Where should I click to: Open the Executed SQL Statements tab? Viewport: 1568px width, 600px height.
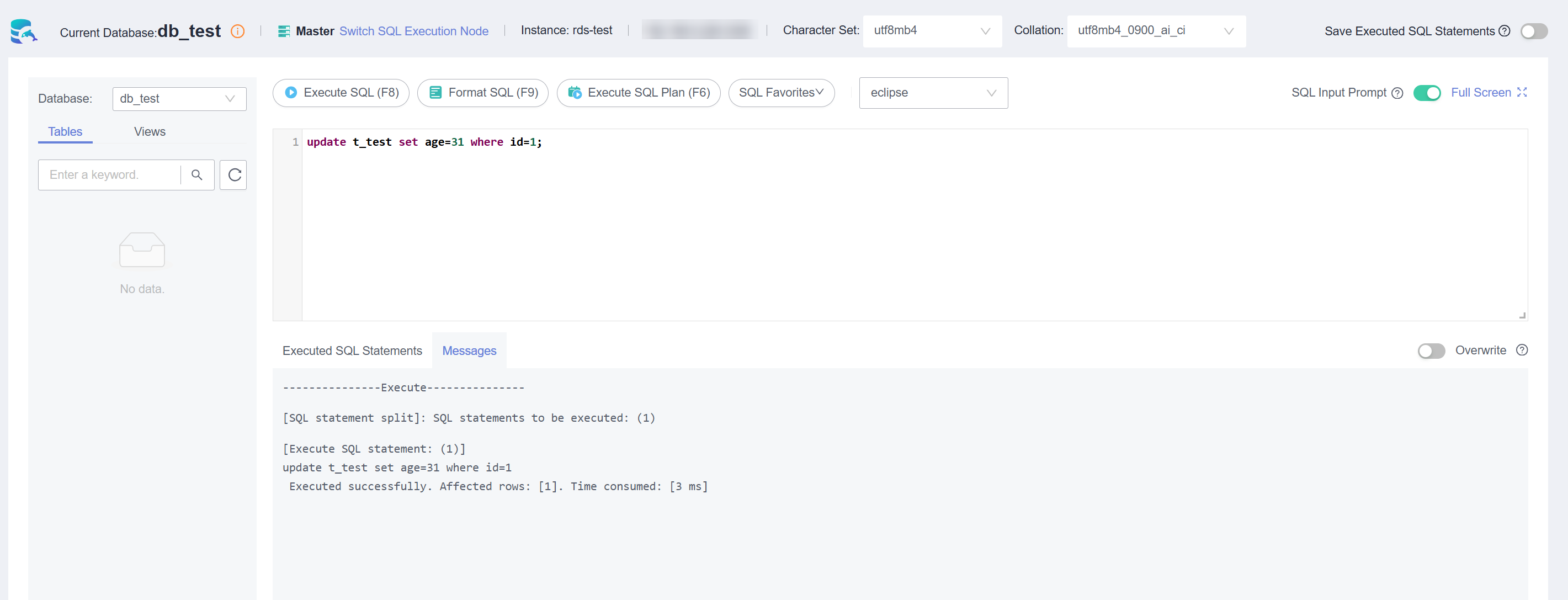click(352, 351)
